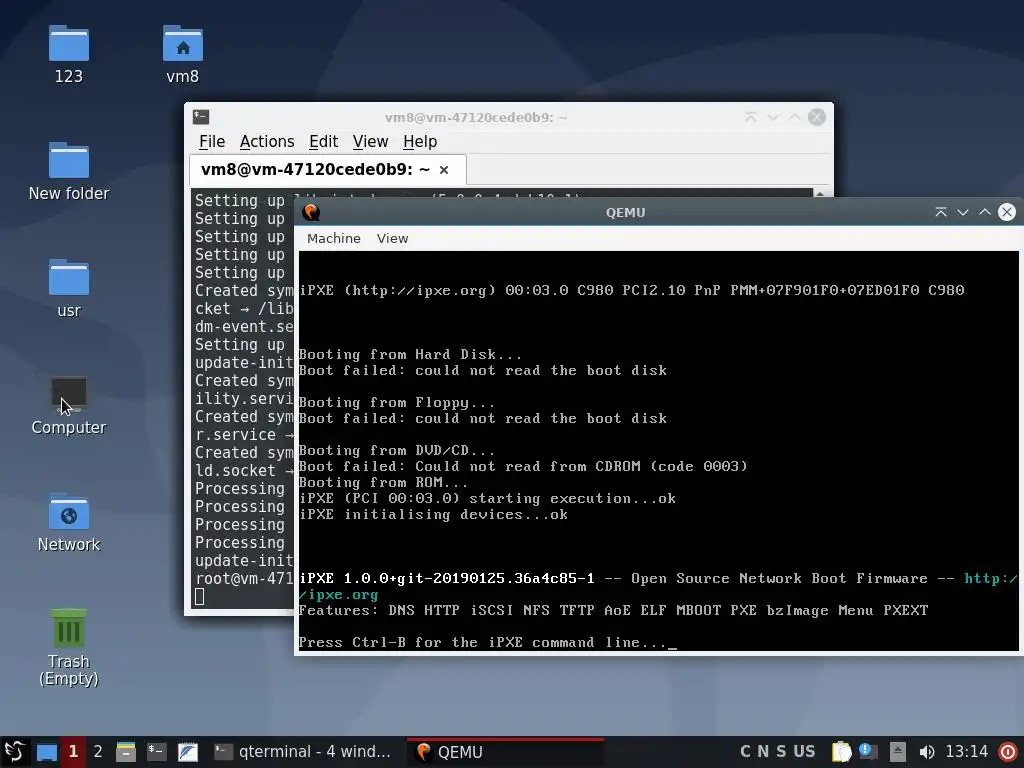Open the Trash (Empty) icon
This screenshot has width=1024, height=768.
coord(69,647)
